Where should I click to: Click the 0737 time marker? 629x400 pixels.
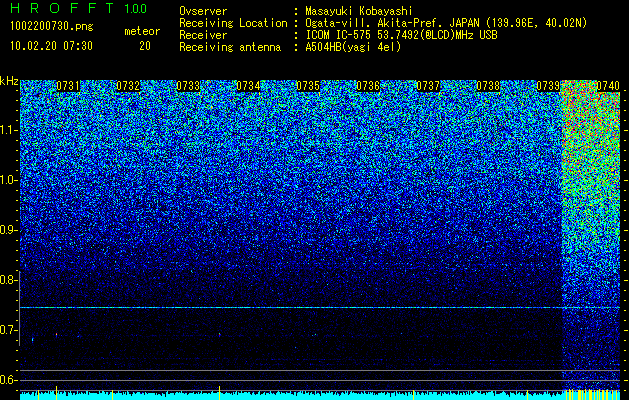pyautogui.click(x=428, y=86)
